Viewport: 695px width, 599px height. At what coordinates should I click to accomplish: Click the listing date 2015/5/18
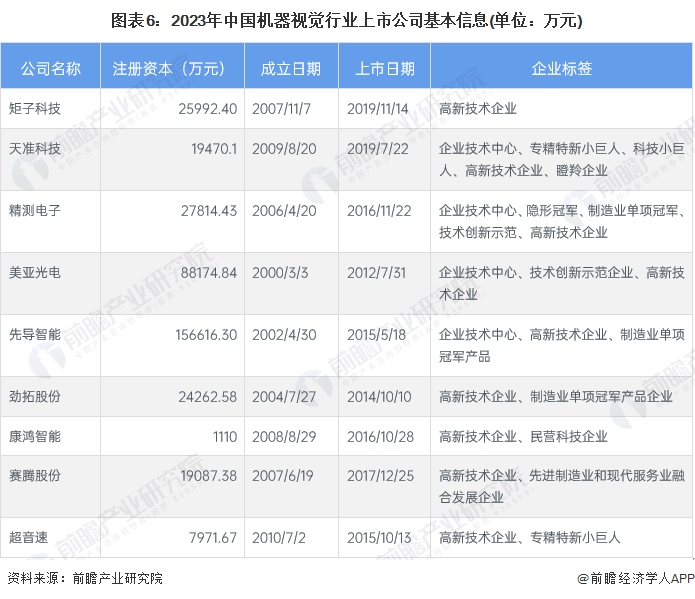pos(376,335)
